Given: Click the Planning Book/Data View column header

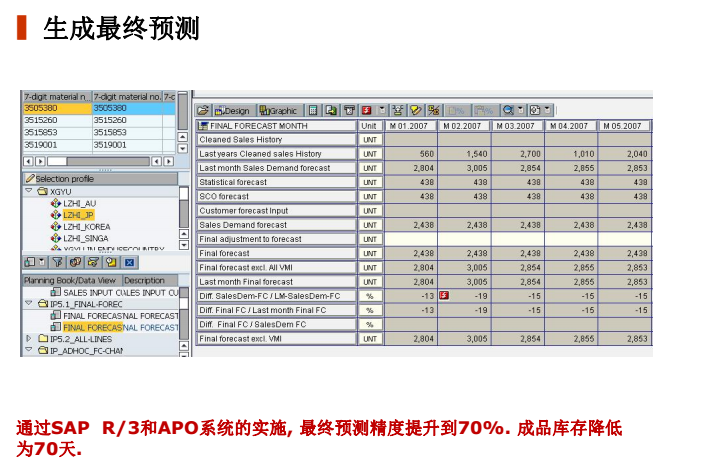Looking at the screenshot, I should (70, 281).
